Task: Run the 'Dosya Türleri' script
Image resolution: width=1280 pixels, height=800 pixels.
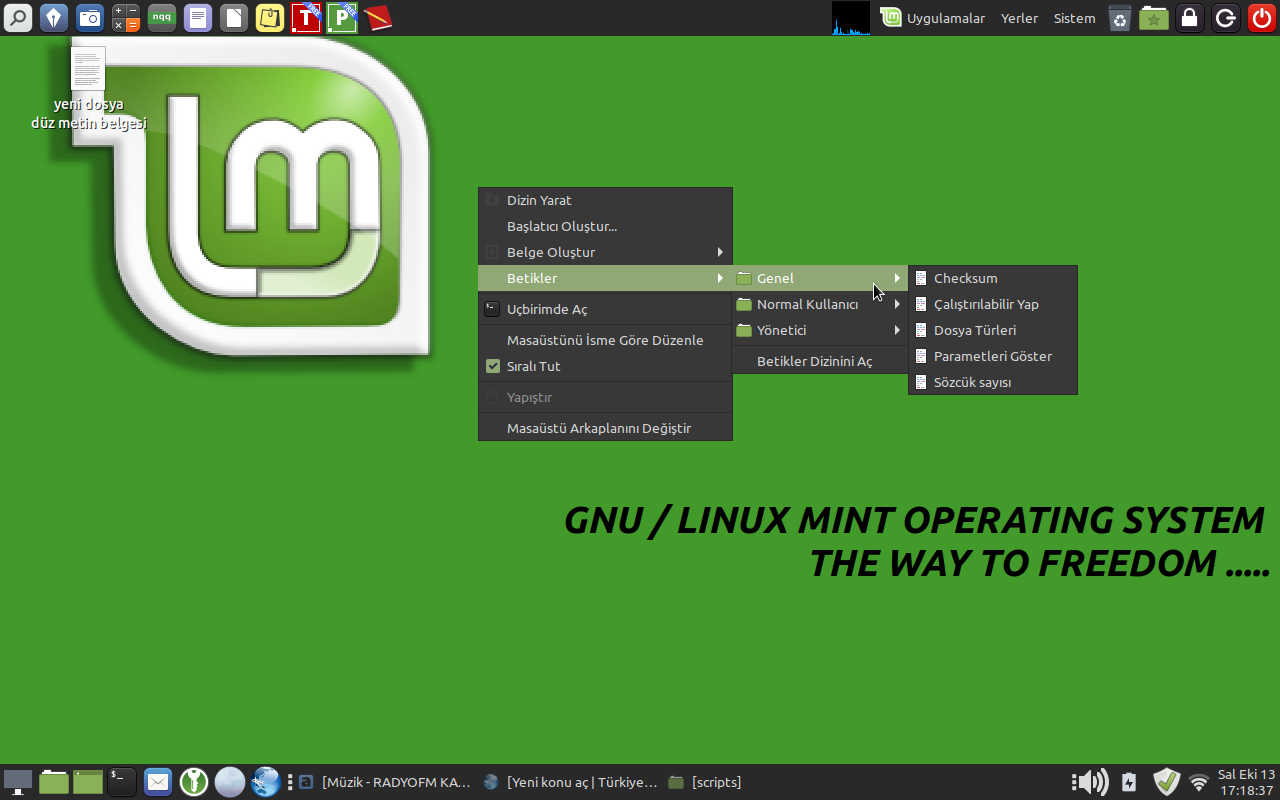Action: [x=993, y=330]
